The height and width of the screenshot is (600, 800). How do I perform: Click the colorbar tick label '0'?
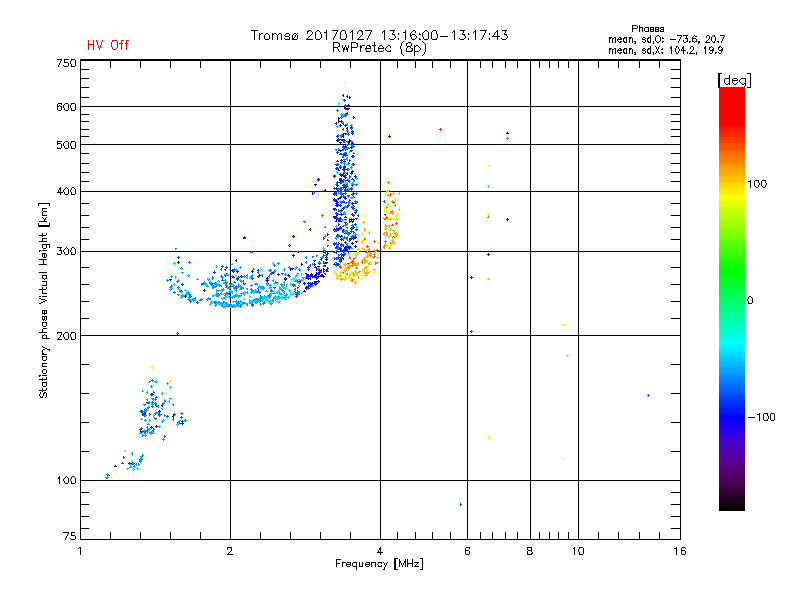(749, 301)
